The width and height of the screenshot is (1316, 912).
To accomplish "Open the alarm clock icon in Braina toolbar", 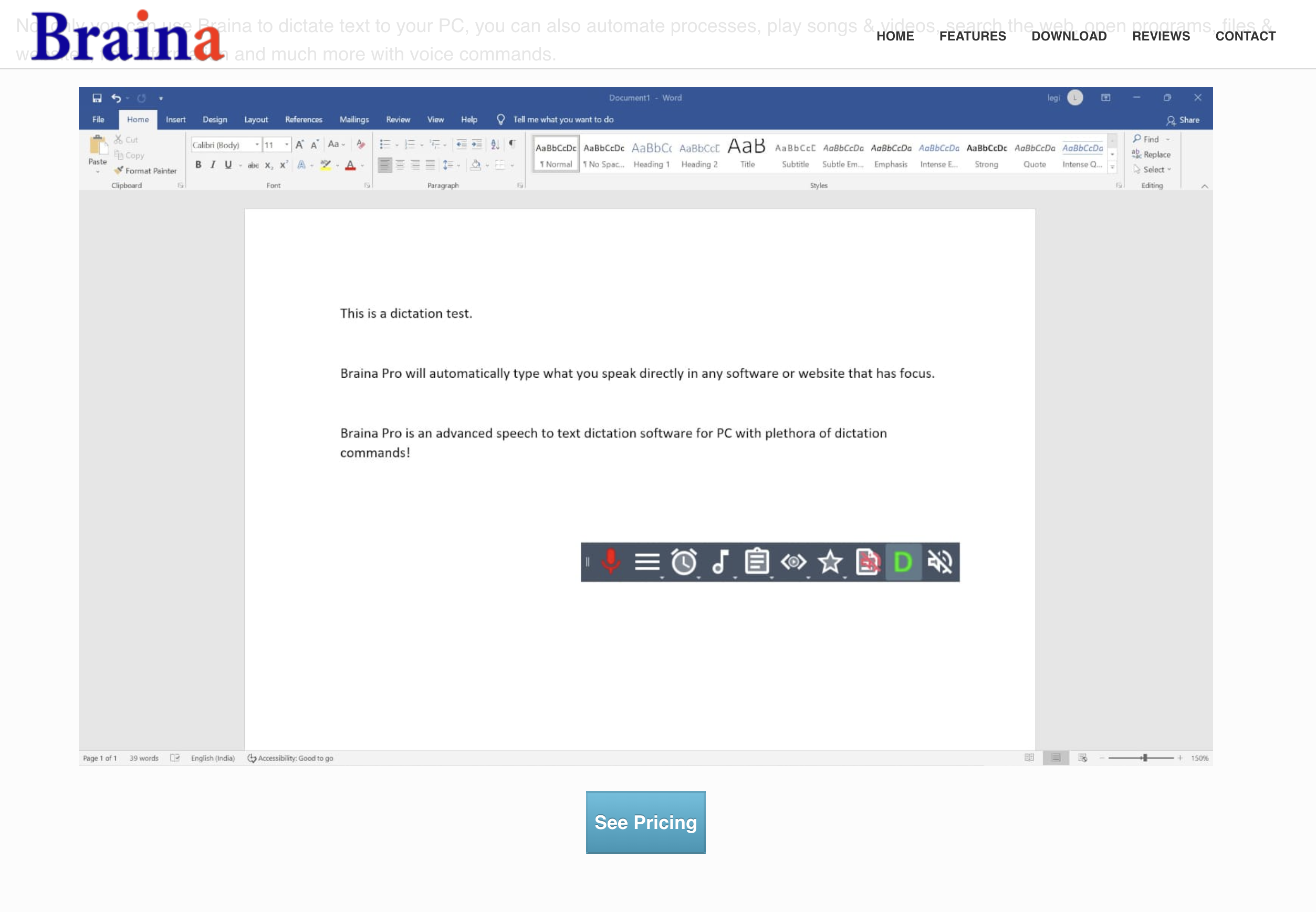I will click(683, 562).
